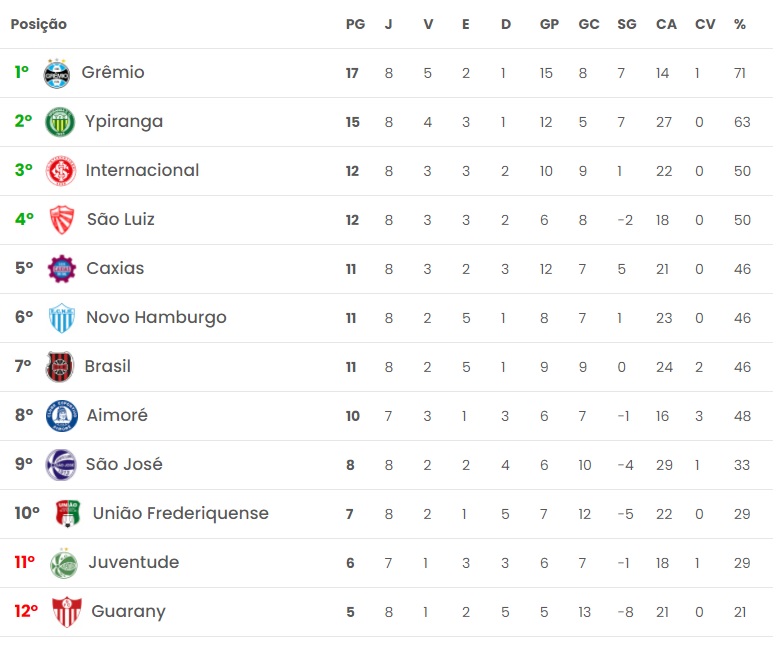This screenshot has width=784, height=652.
Task: Click the Caxias team badge
Action: click(62, 269)
